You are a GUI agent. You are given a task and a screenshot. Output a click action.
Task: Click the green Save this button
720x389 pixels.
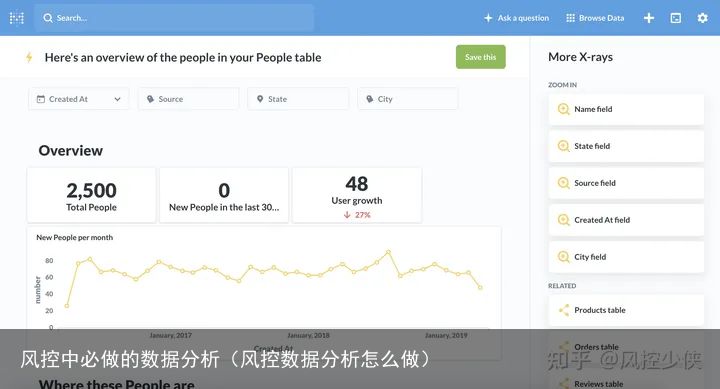(480, 57)
